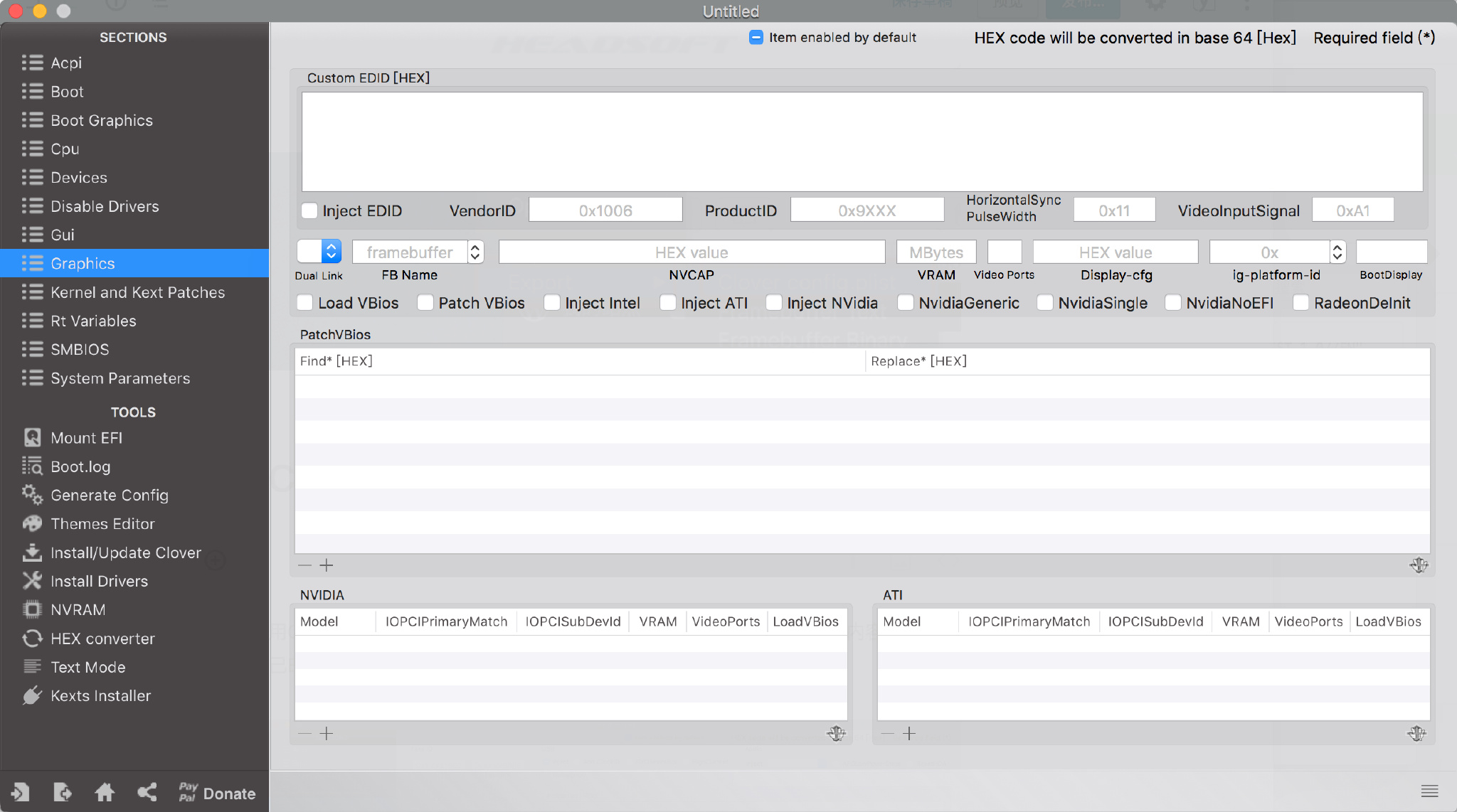
Task: Click the NVIDIA table options icon
Action: click(x=836, y=733)
